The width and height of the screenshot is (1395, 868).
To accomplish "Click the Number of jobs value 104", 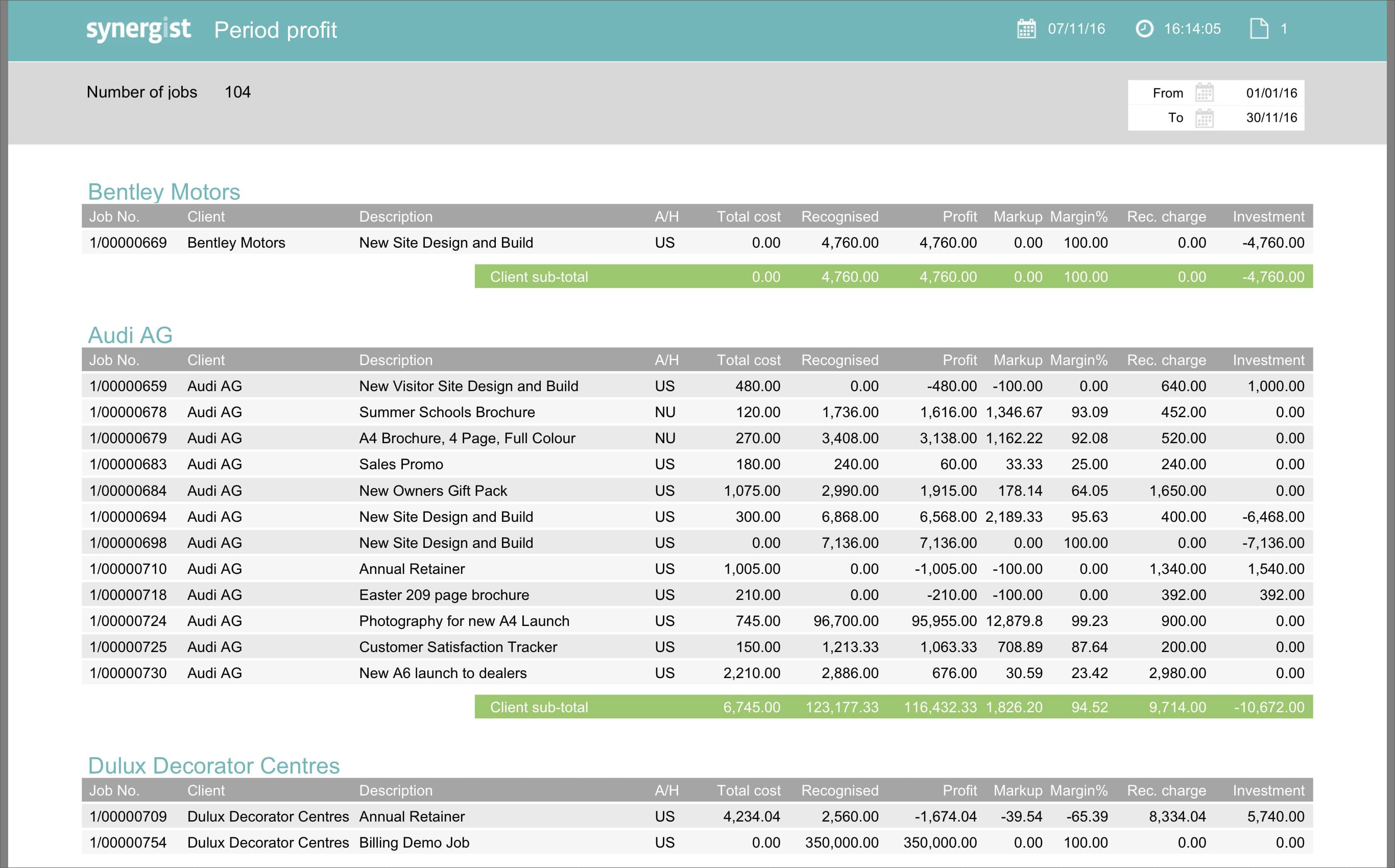I will (x=237, y=92).
